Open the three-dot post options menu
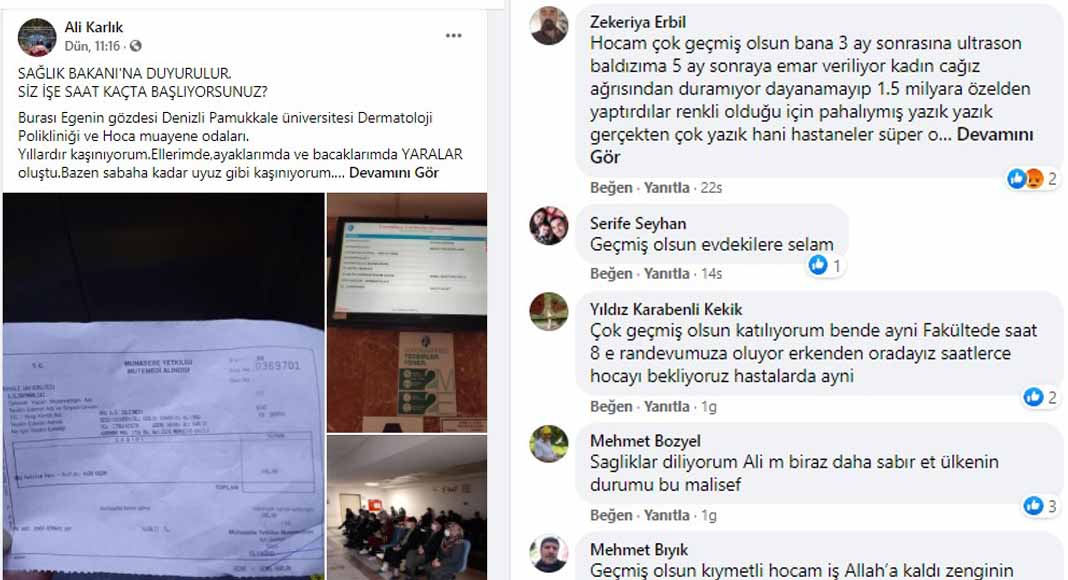Screen dimensions: 1068x580 point(454,35)
